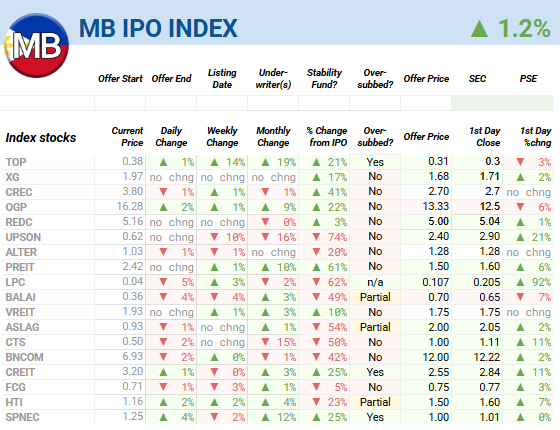Click the PSE column header
560x430 pixels.
[x=528, y=79]
